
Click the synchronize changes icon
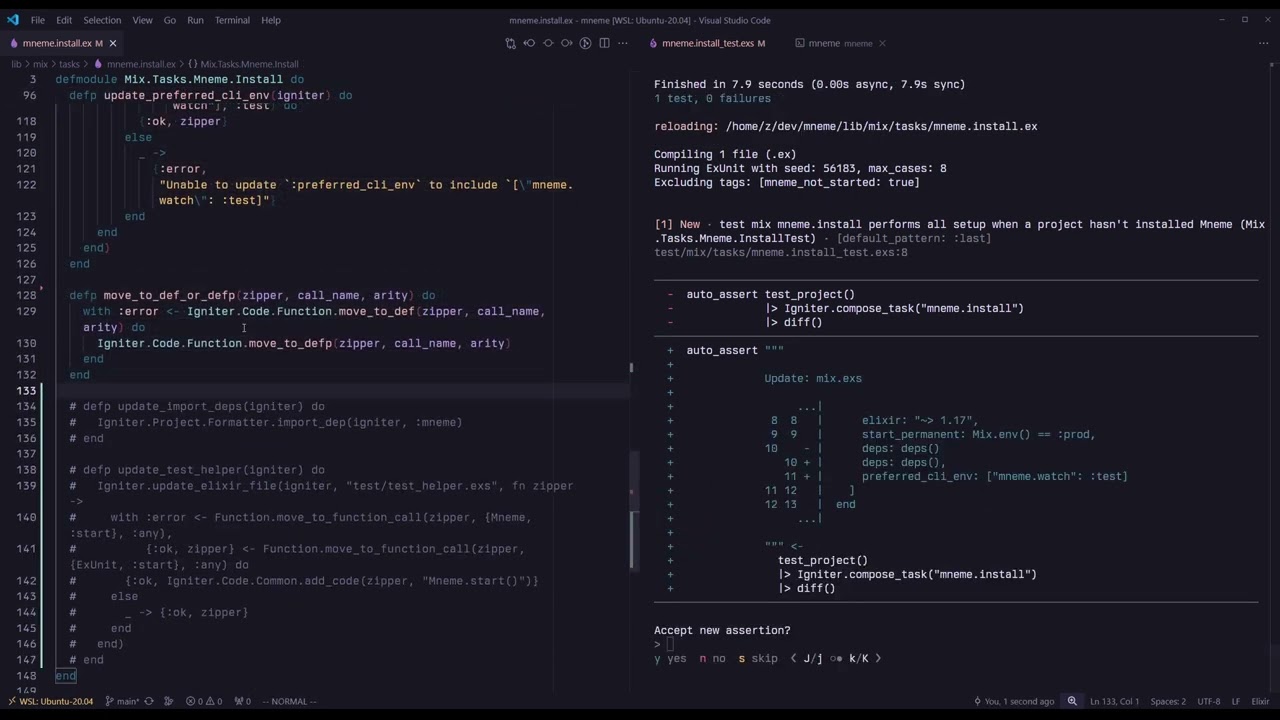tap(149, 701)
